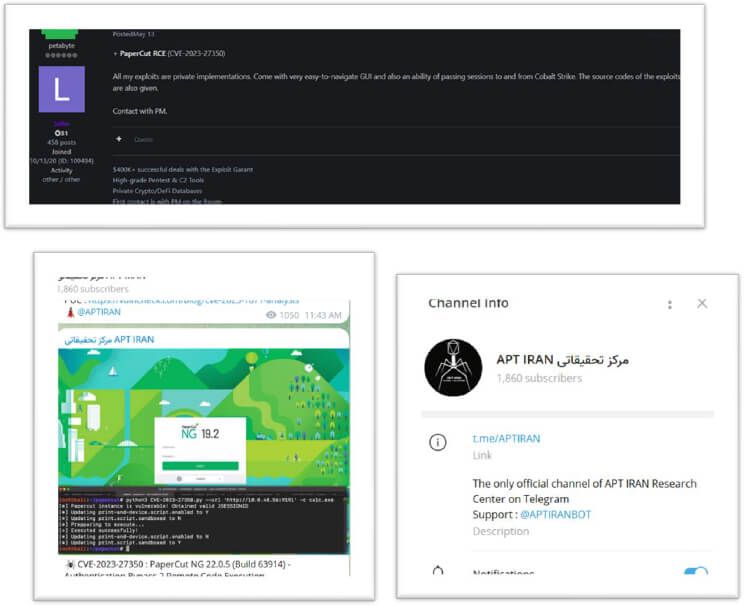The height and width of the screenshot is (606, 744).
Task: Click the purple L avatar of petabyte
Action: pyautogui.click(x=62, y=89)
